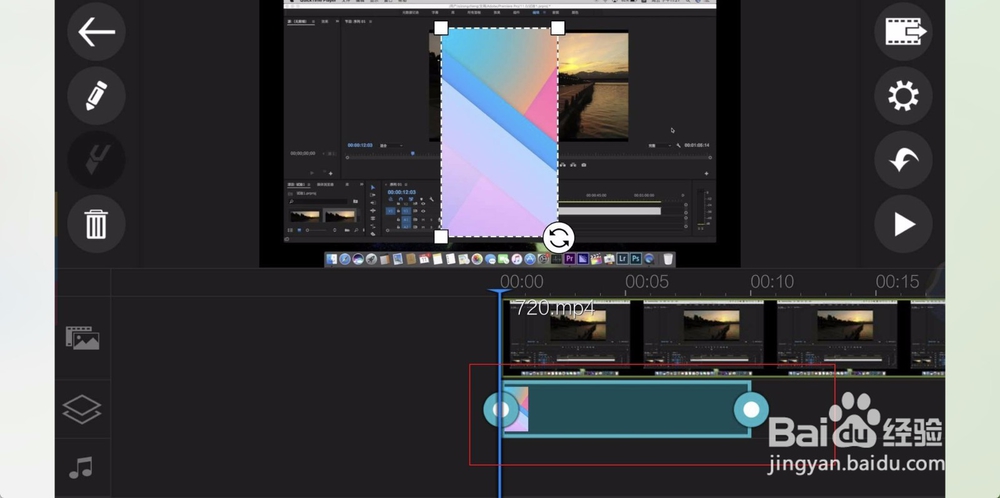Click the Finder icon in the previewed dock
This screenshot has height=498, width=1000.
coord(332,259)
